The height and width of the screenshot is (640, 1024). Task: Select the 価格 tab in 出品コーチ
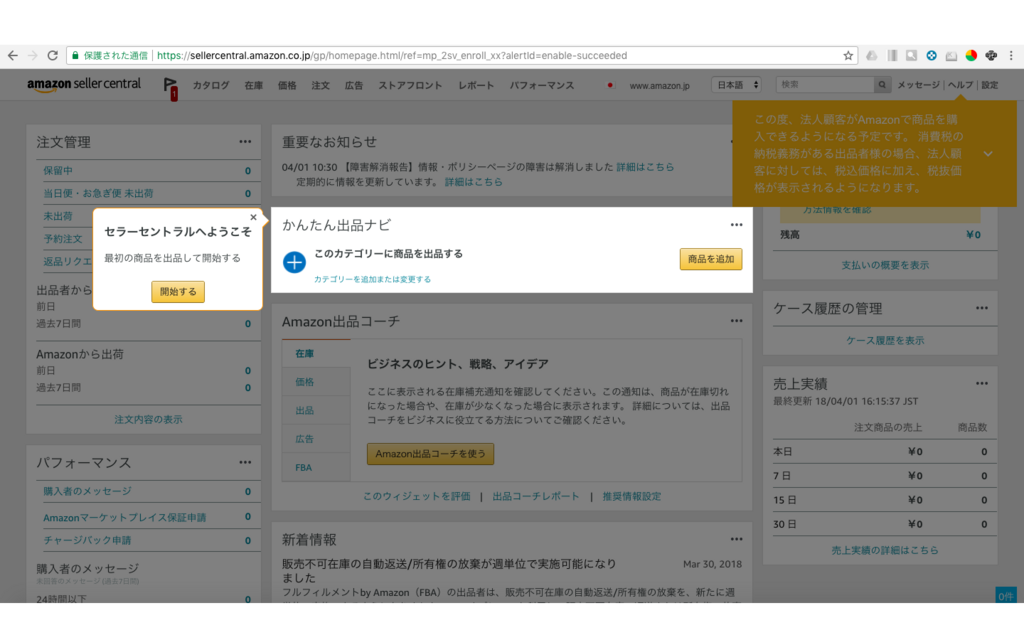click(316, 382)
